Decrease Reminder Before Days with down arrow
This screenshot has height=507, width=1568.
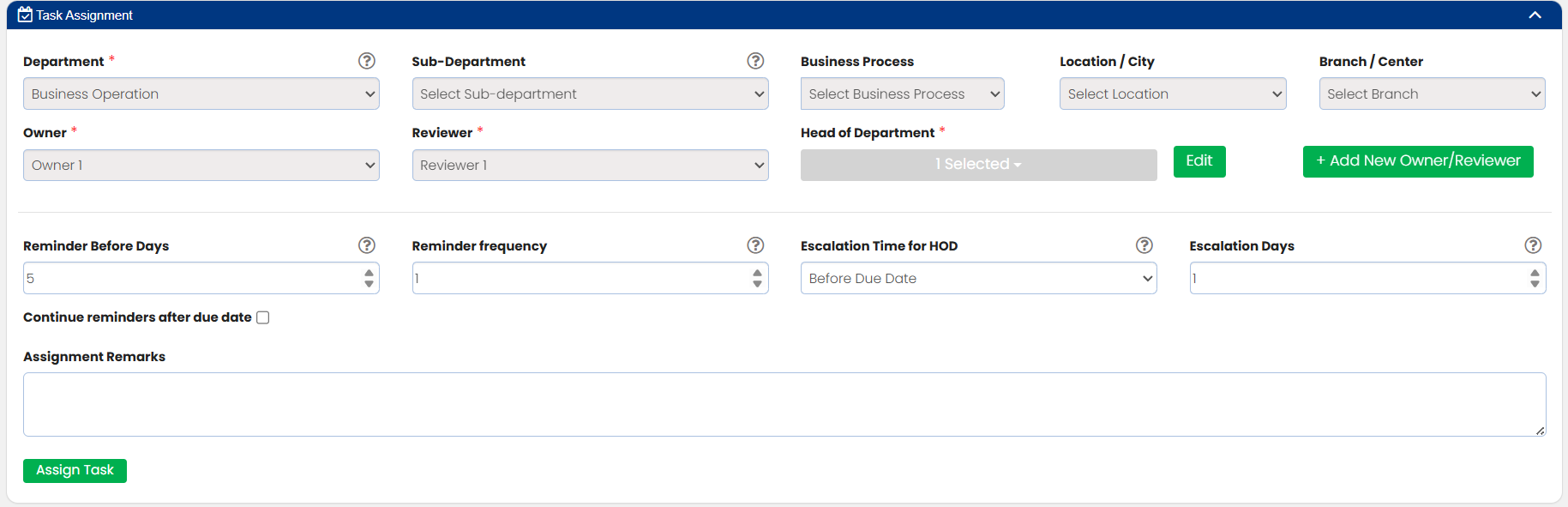[369, 284]
